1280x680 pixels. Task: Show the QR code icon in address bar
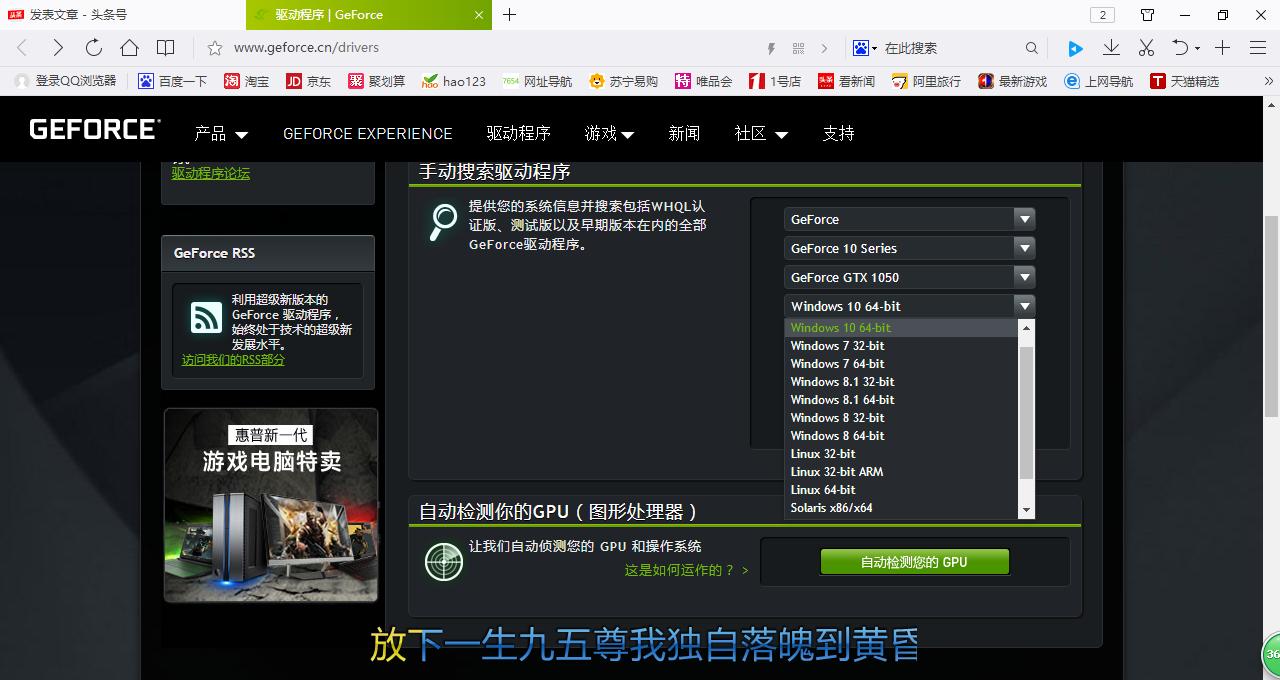[x=798, y=48]
